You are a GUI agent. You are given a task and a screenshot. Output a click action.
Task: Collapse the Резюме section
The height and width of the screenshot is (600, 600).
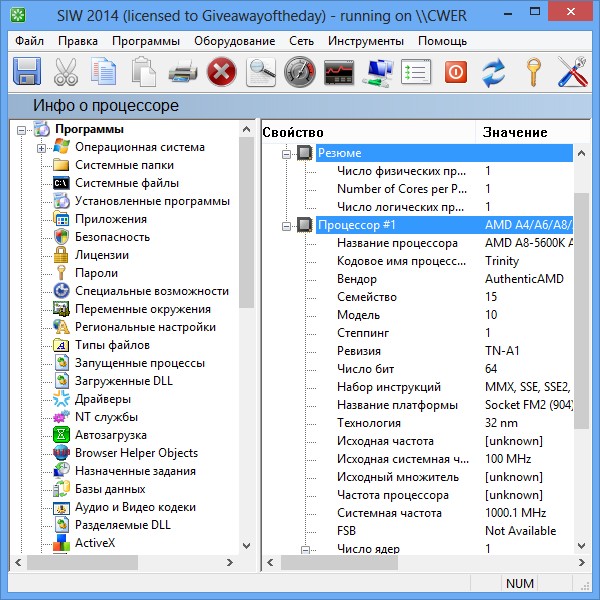pos(287,153)
